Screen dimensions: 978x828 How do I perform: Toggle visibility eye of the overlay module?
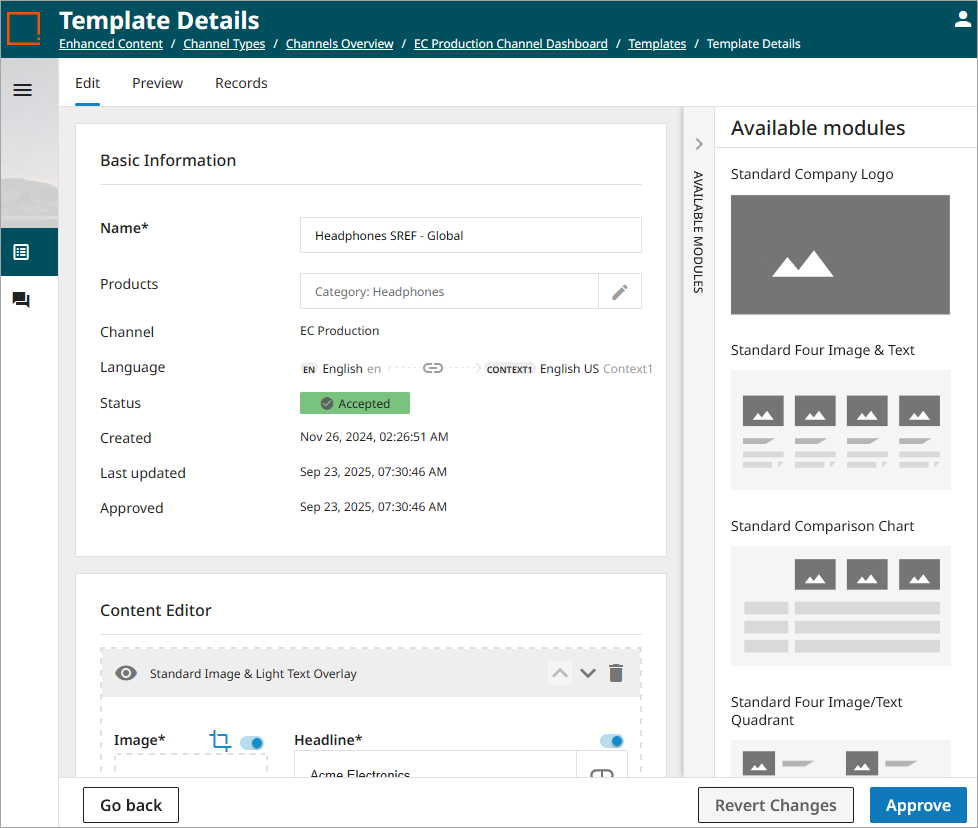(126, 673)
